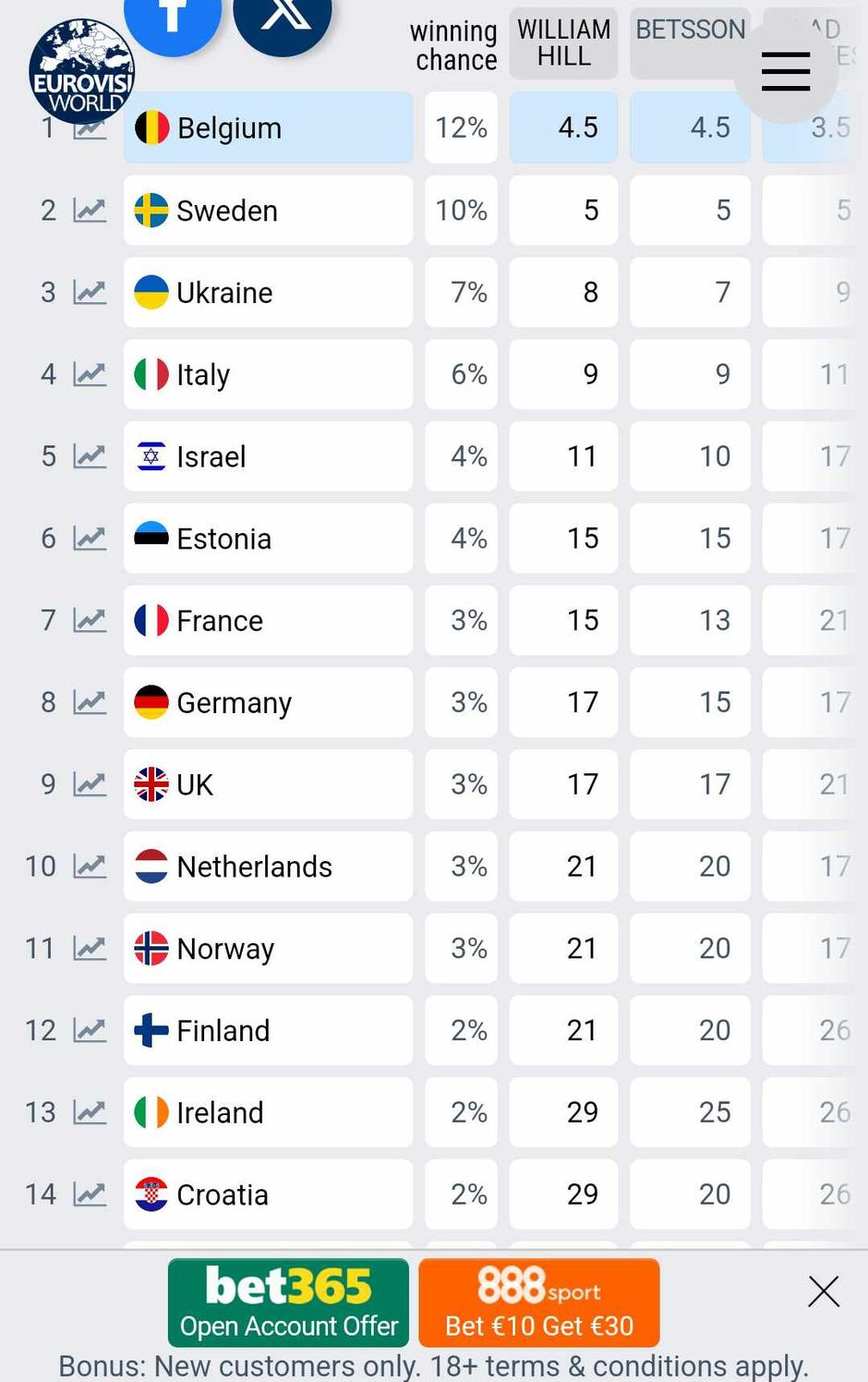The image size is (868, 1382).
Task: Open the Belgium country entry
Action: (268, 127)
